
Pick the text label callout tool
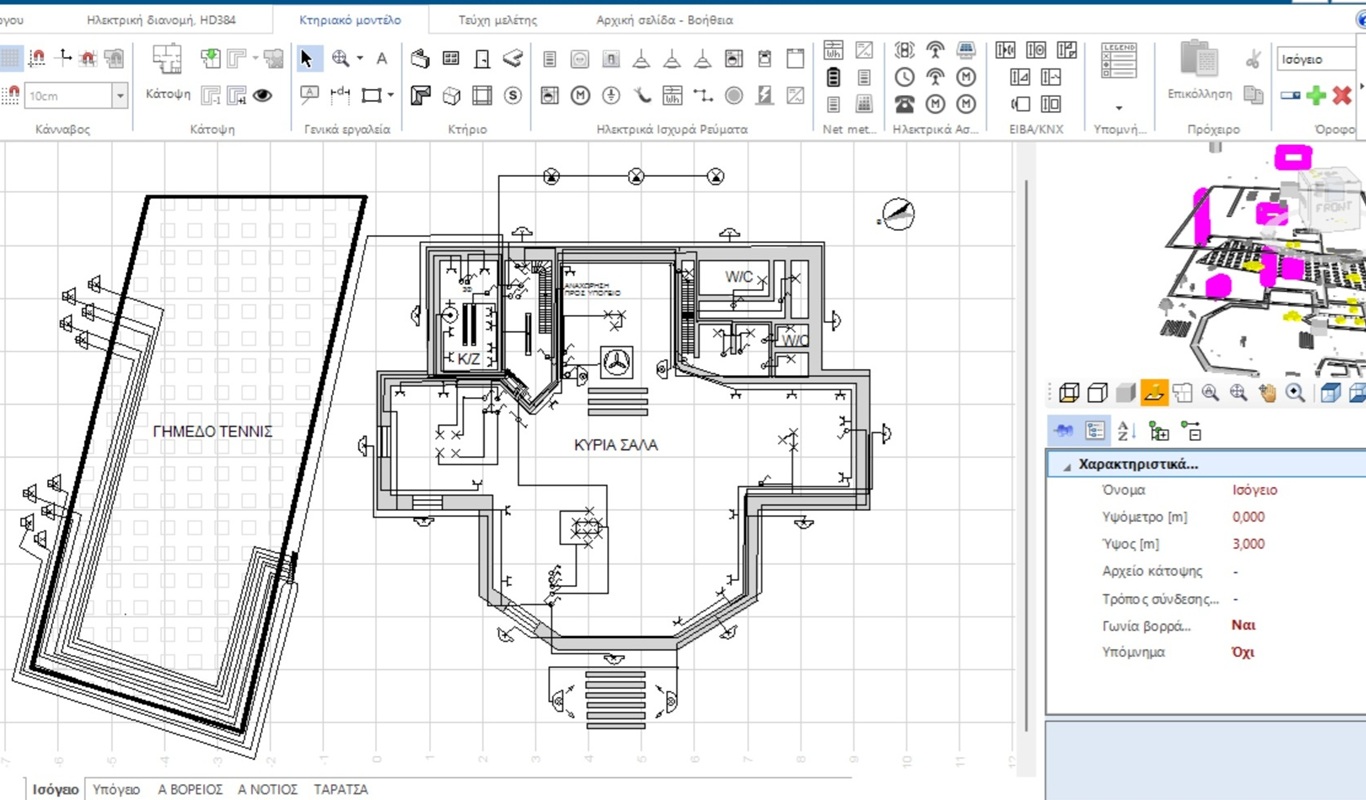click(x=308, y=95)
